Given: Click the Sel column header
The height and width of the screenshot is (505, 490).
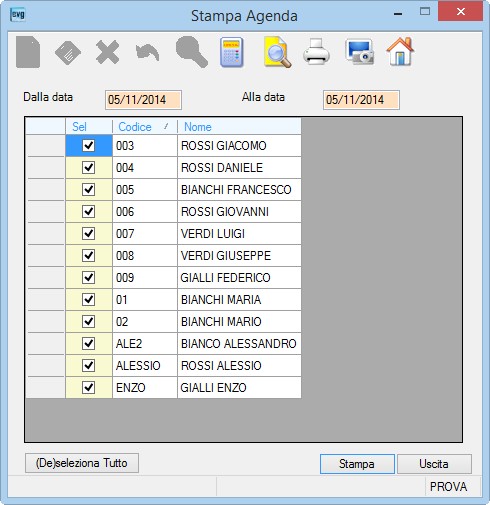Looking at the screenshot, I should (x=89, y=127).
